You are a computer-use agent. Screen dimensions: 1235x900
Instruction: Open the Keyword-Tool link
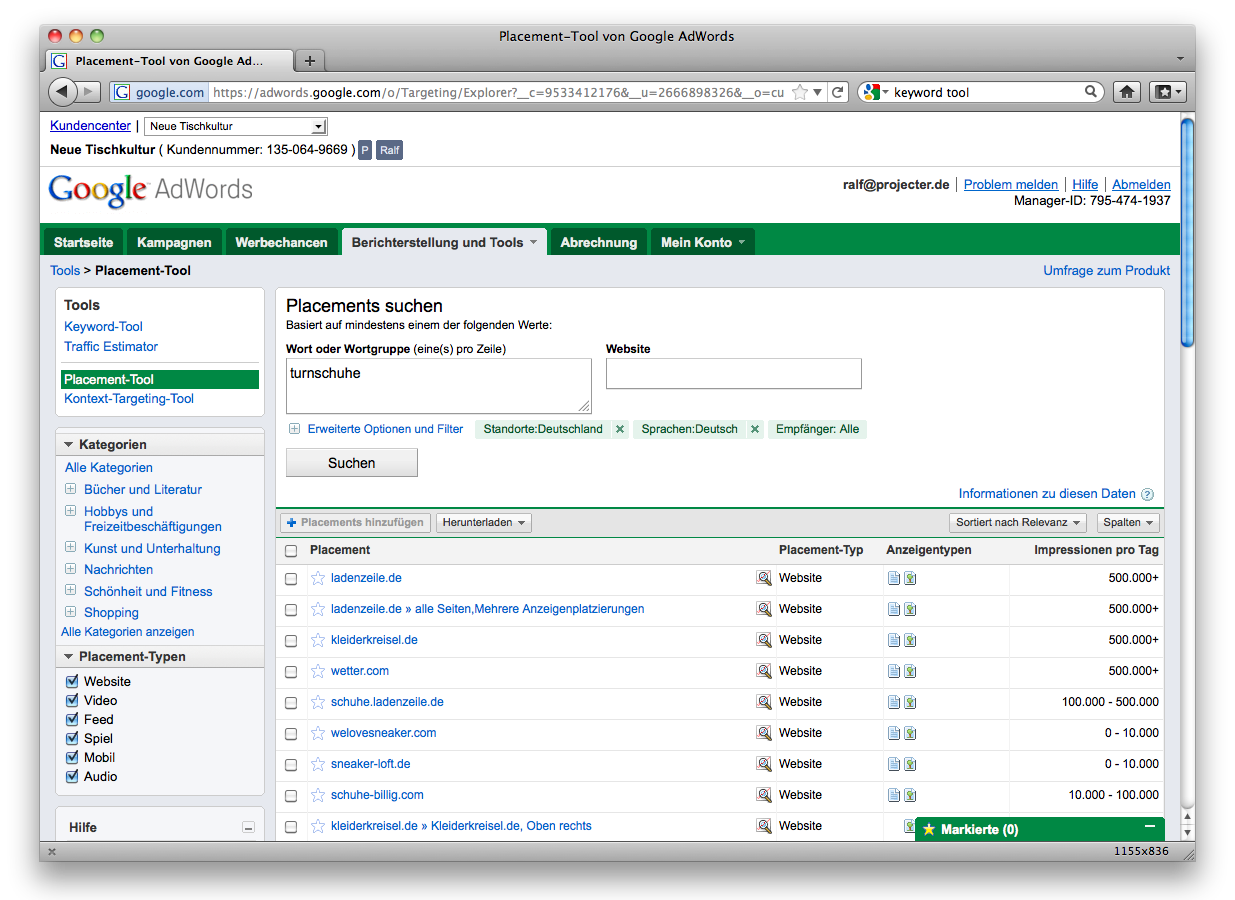104,326
